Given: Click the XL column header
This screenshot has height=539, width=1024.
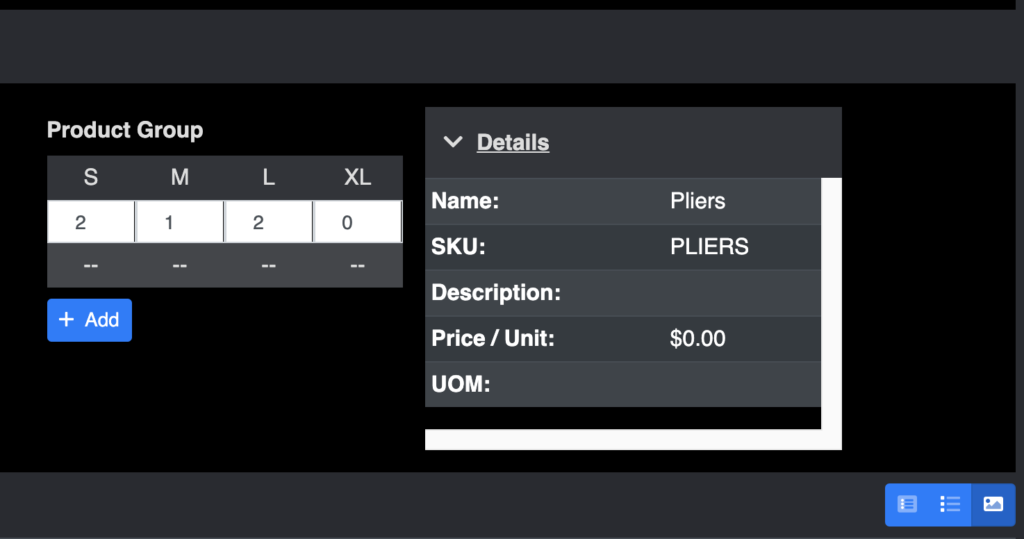Looking at the screenshot, I should tap(357, 177).
